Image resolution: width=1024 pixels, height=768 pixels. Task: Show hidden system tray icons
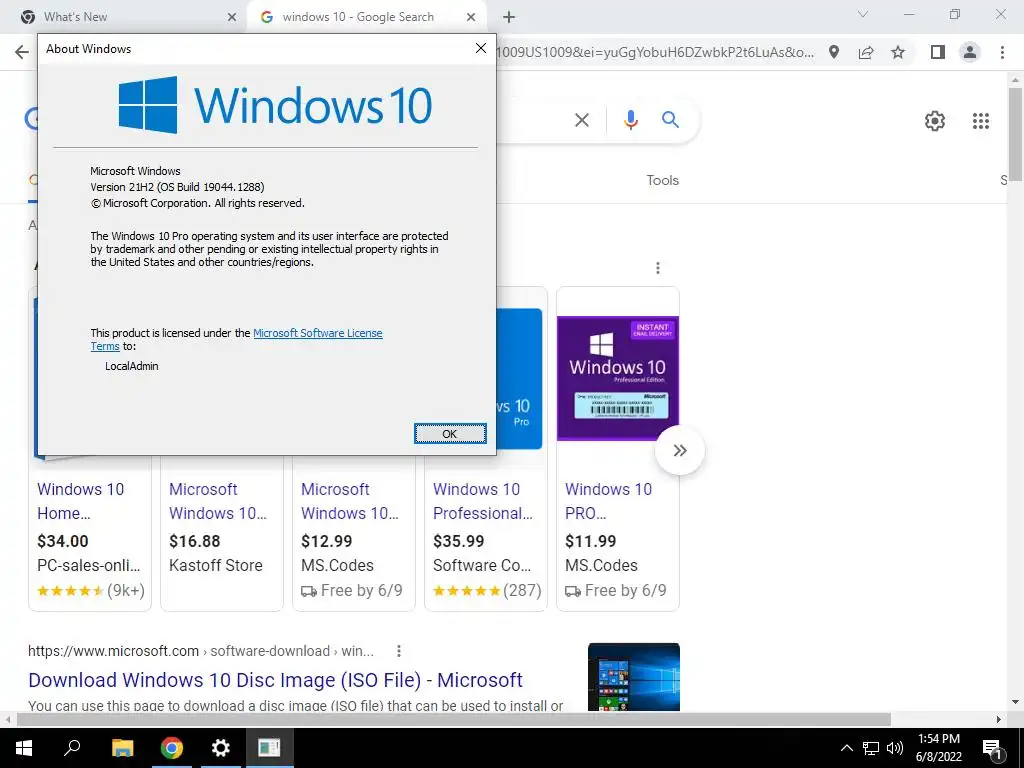(x=846, y=748)
